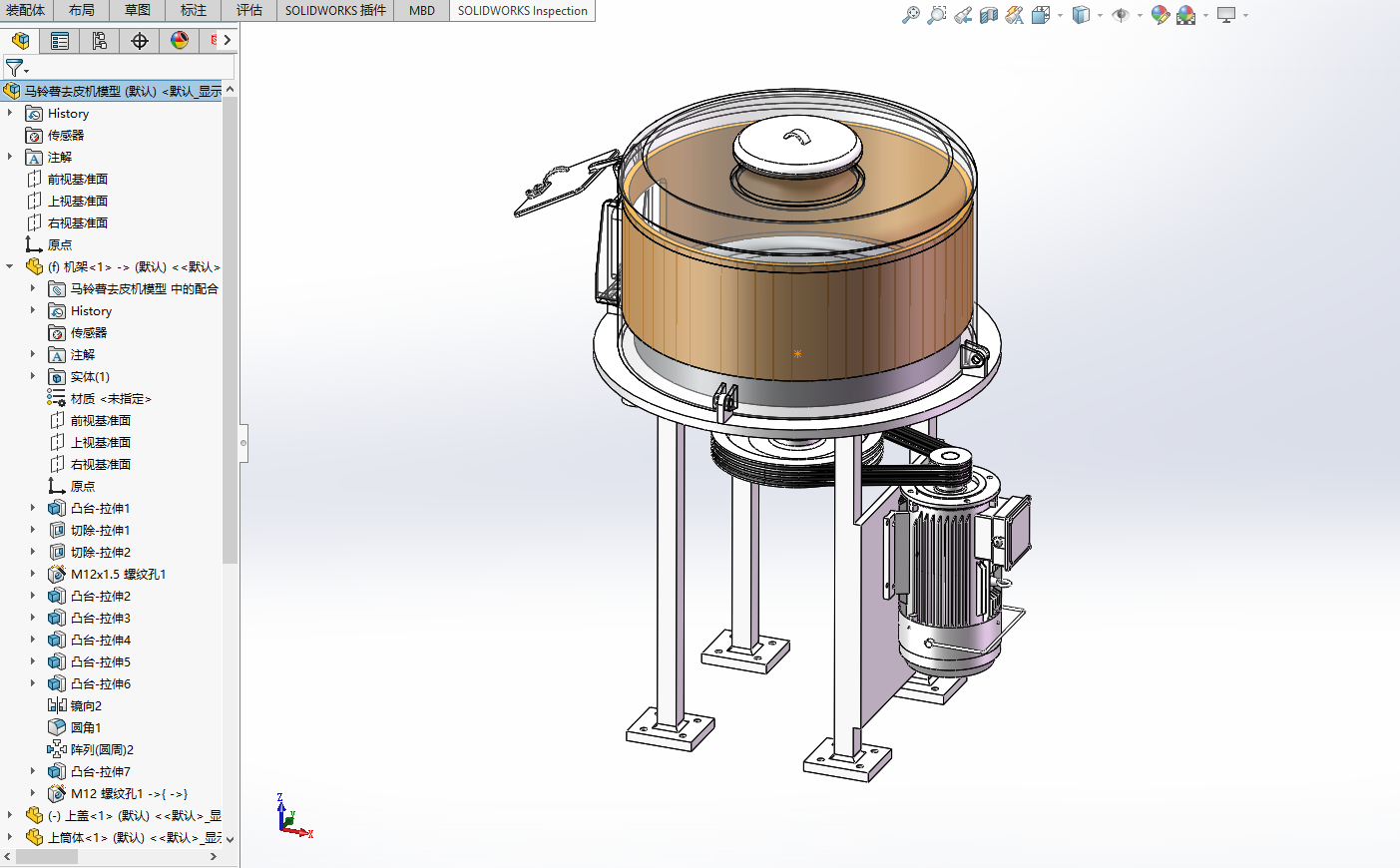Expand the 凸台-拉伸2 feature
The width and height of the screenshot is (1400, 868).
[33, 596]
